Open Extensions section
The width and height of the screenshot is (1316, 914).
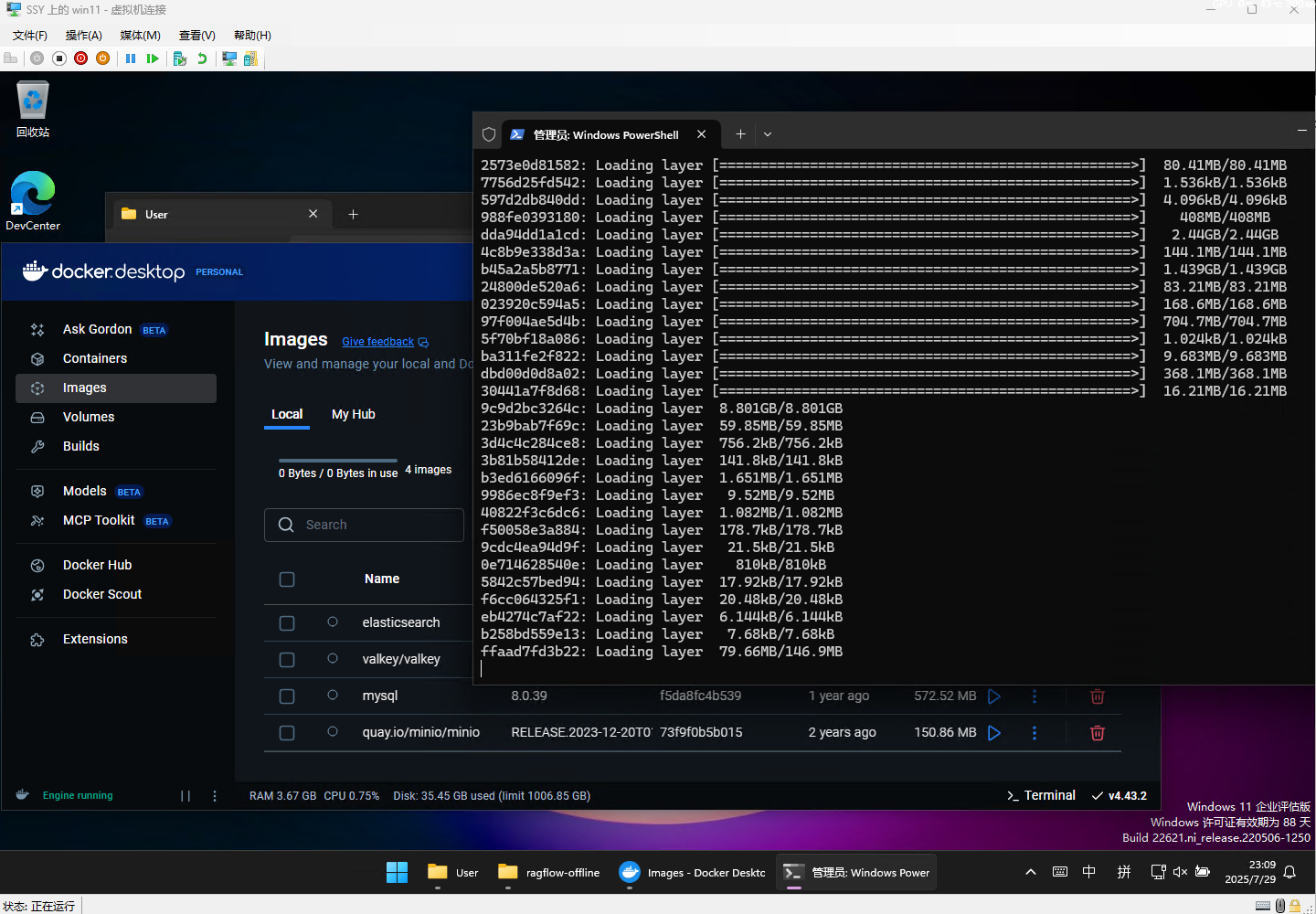(x=115, y=639)
